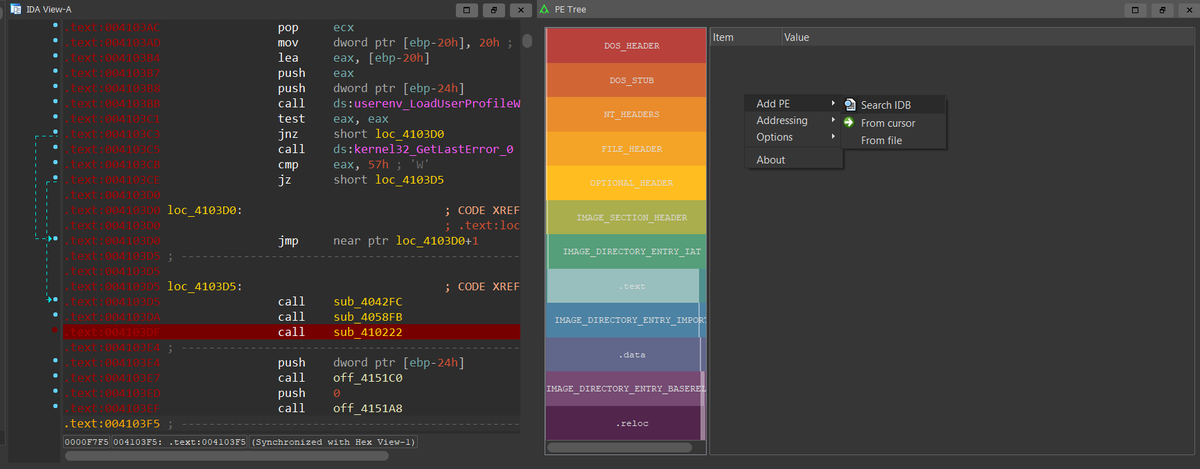Select the .reloc section block
Screen dimensions: 1200x469
[624, 423]
